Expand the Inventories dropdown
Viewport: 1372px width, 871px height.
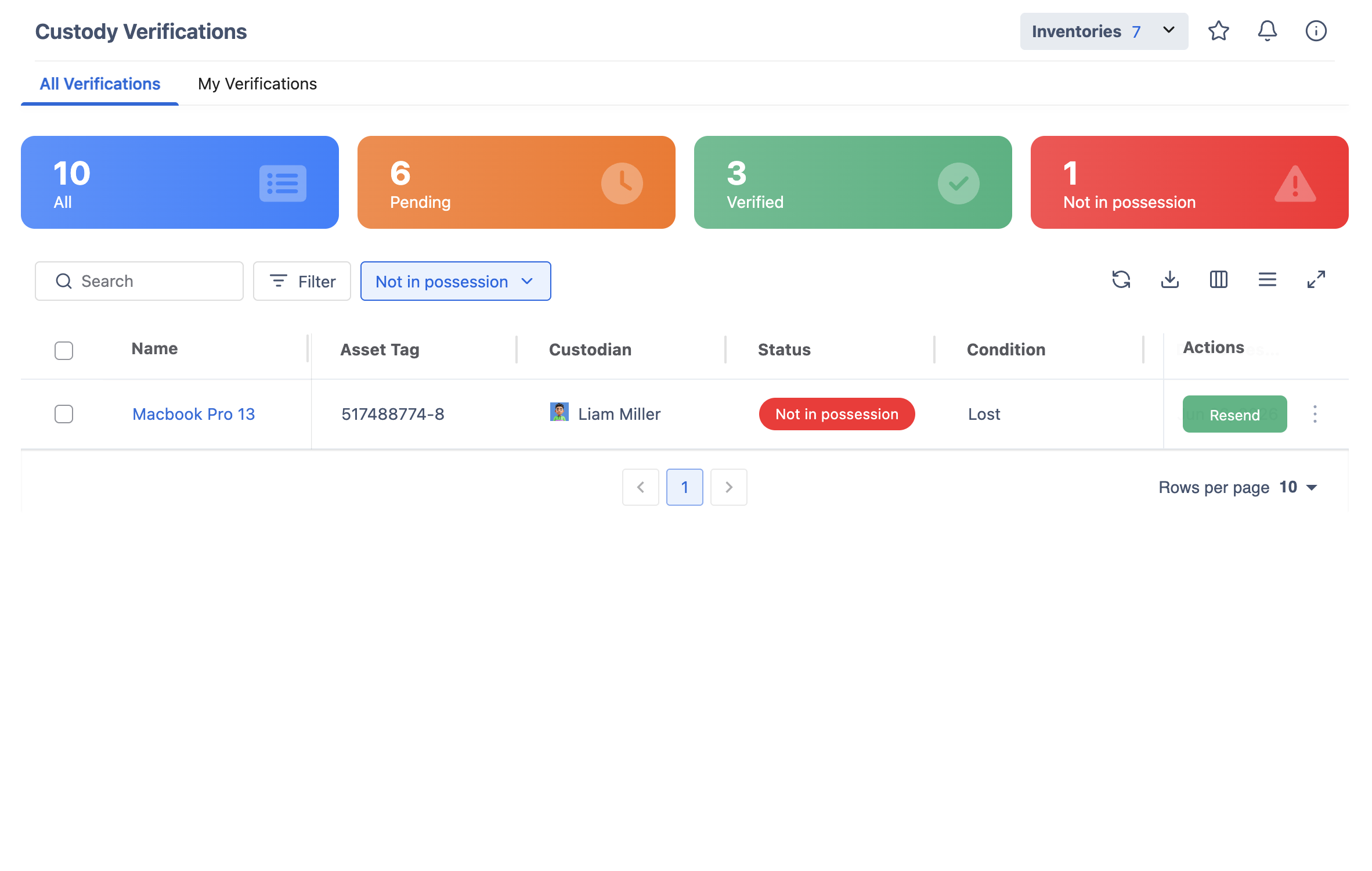[x=1104, y=31]
